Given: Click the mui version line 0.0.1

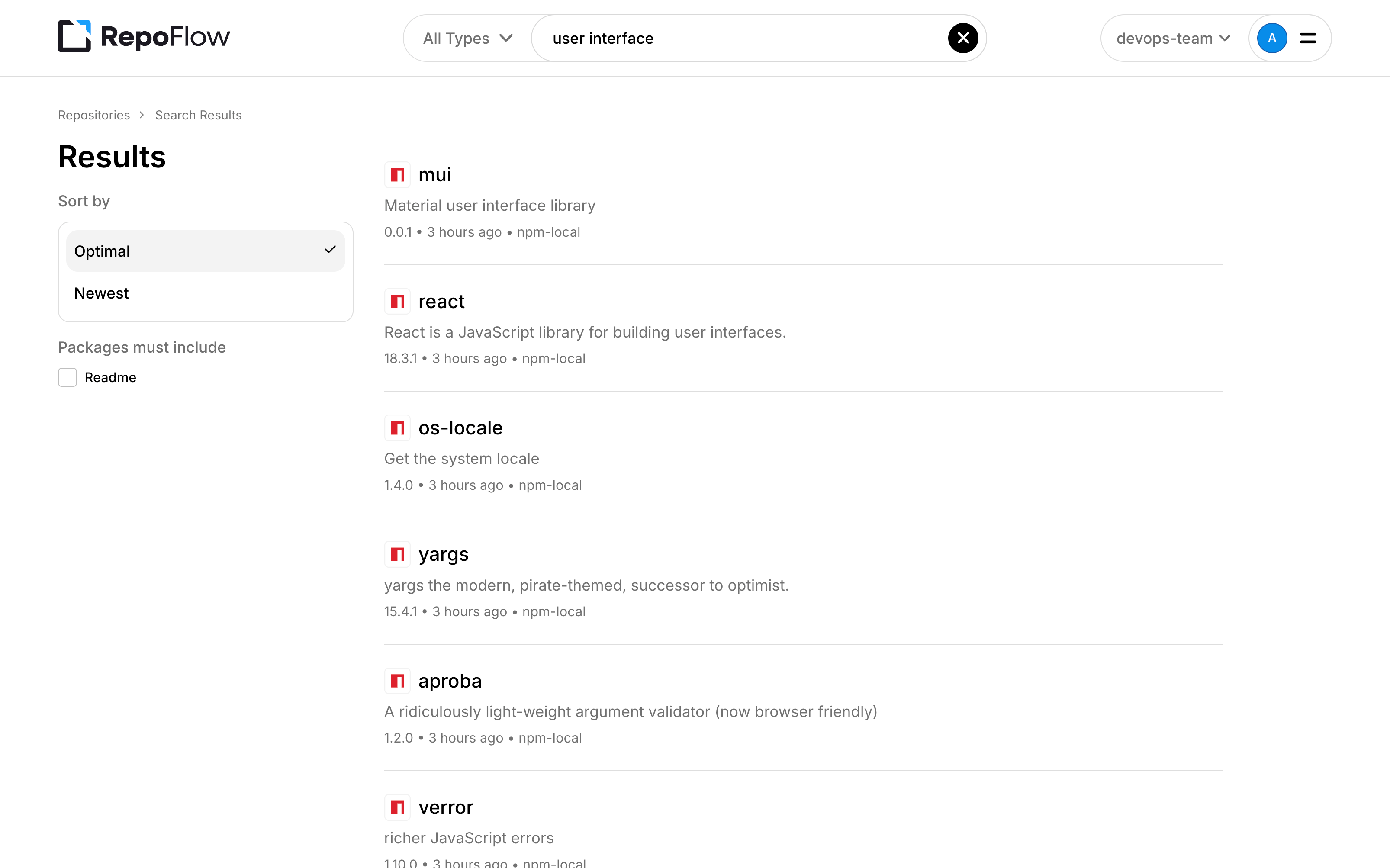Looking at the screenshot, I should click(482, 232).
